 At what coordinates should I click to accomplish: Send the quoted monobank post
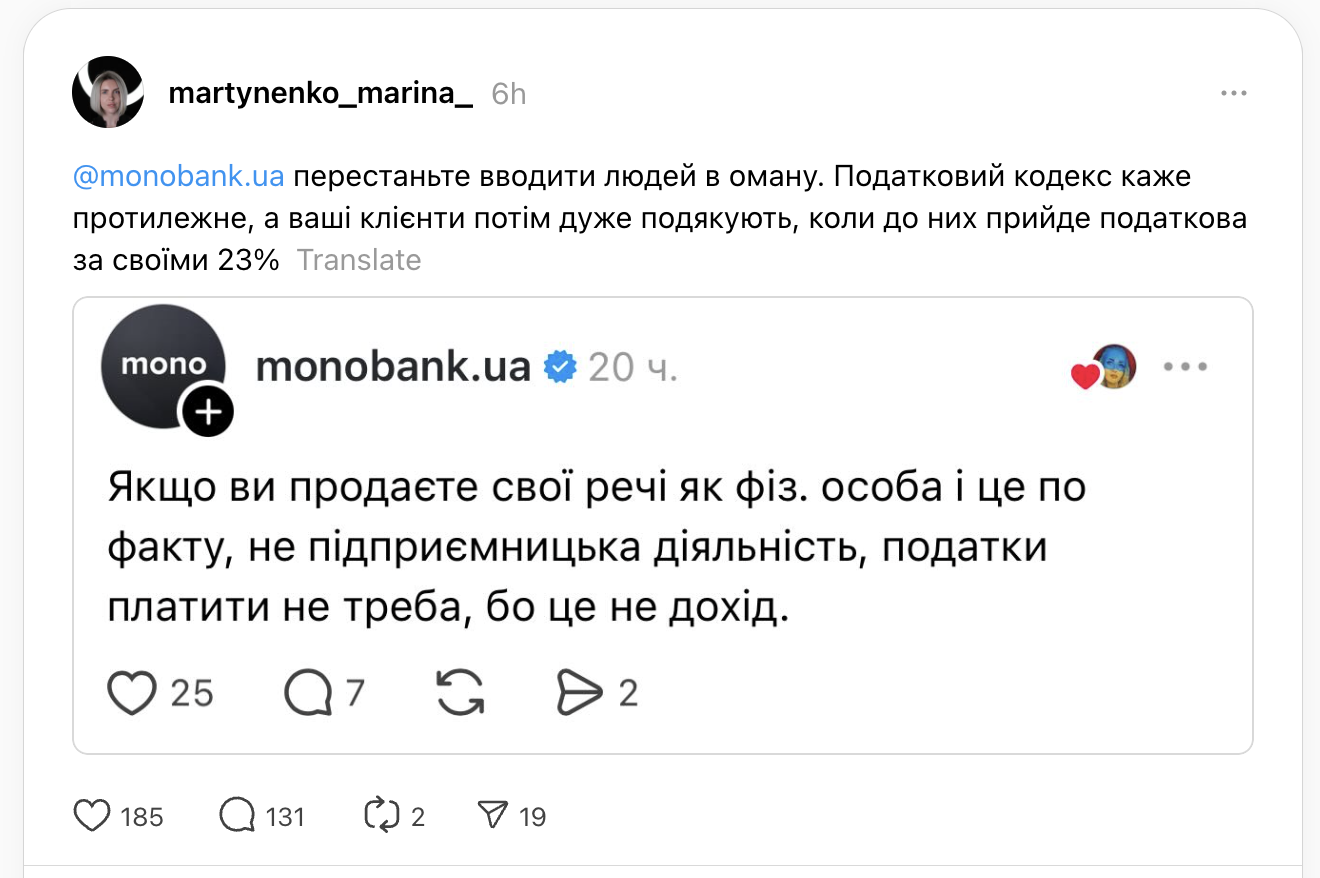point(579,692)
